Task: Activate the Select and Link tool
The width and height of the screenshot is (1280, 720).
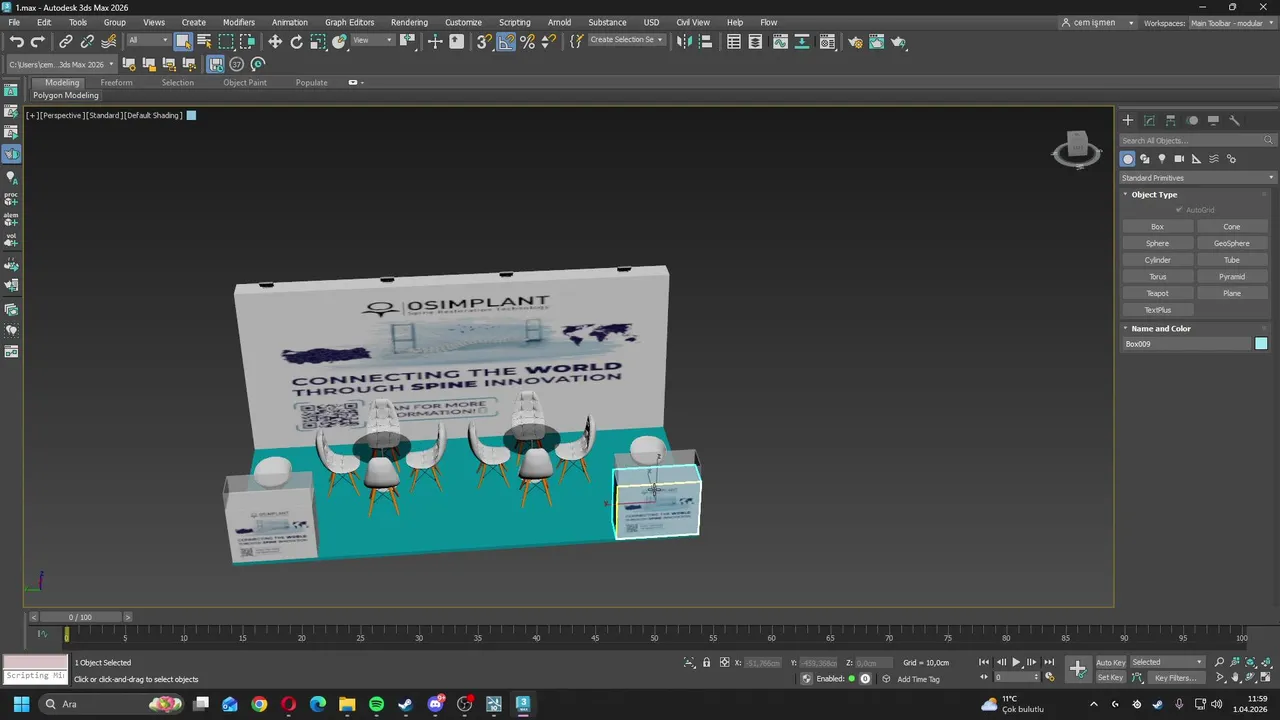Action: [66, 41]
